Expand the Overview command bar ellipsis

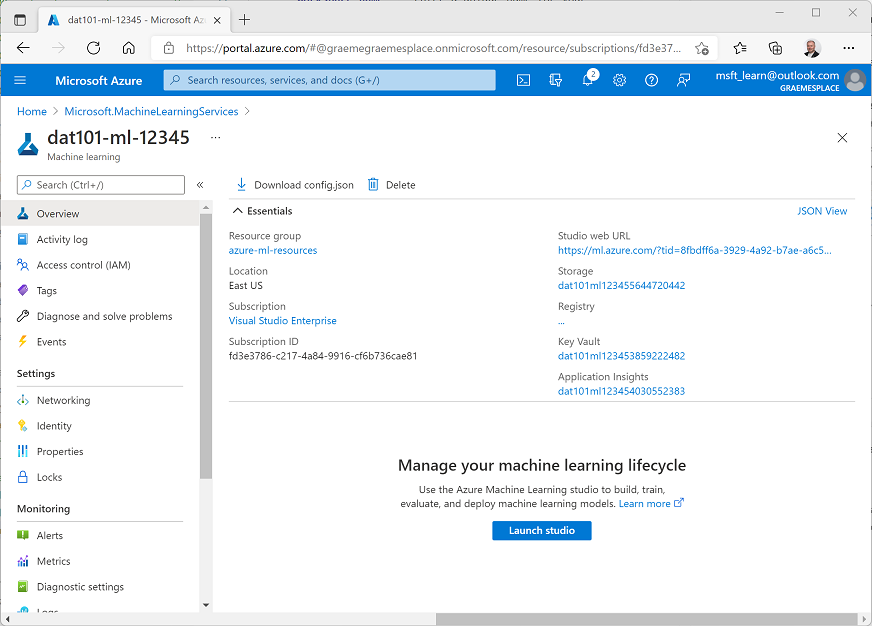[x=213, y=138]
